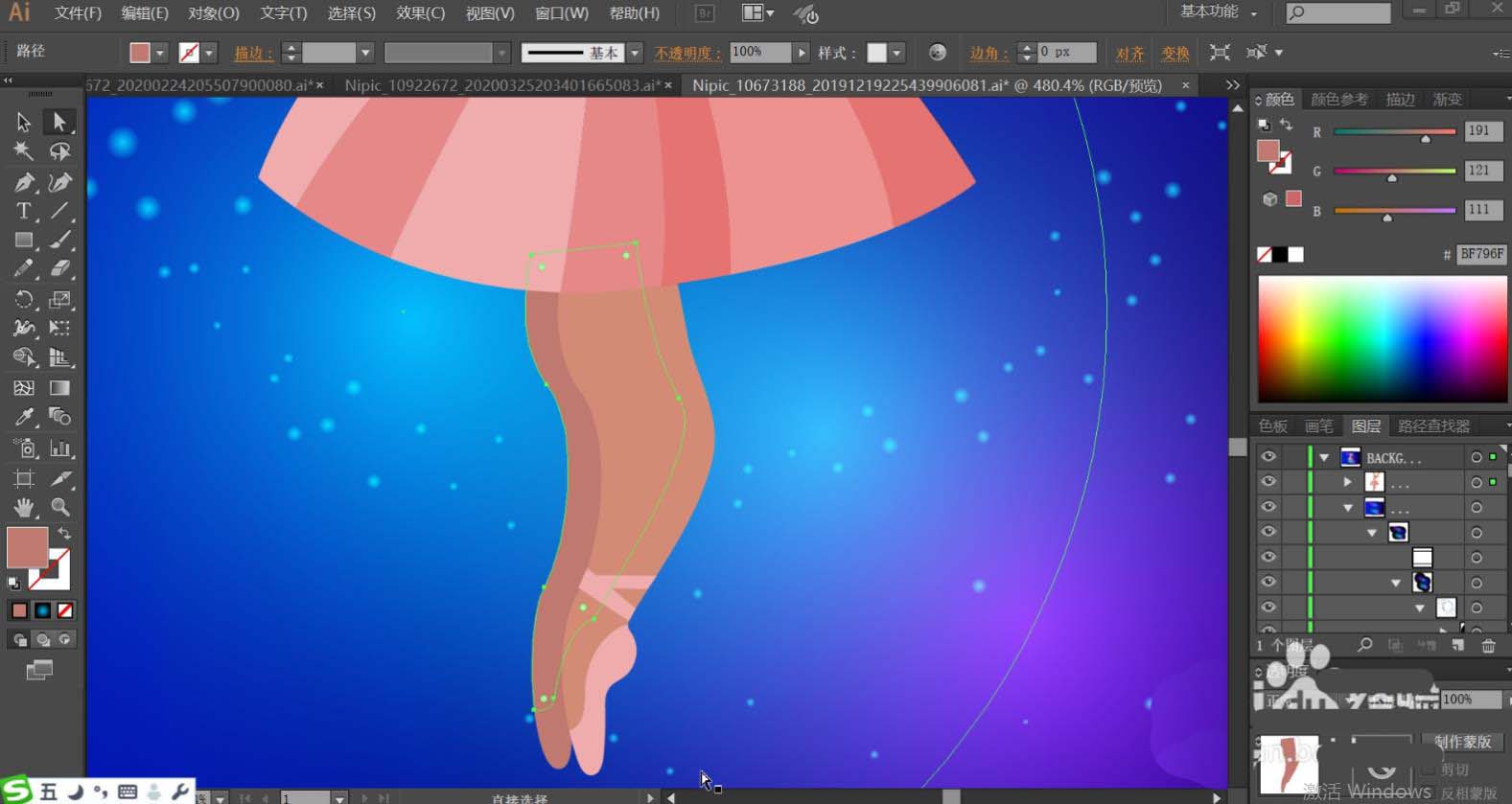Select the Mesh tool
Image resolution: width=1512 pixels, height=804 pixels.
23,388
